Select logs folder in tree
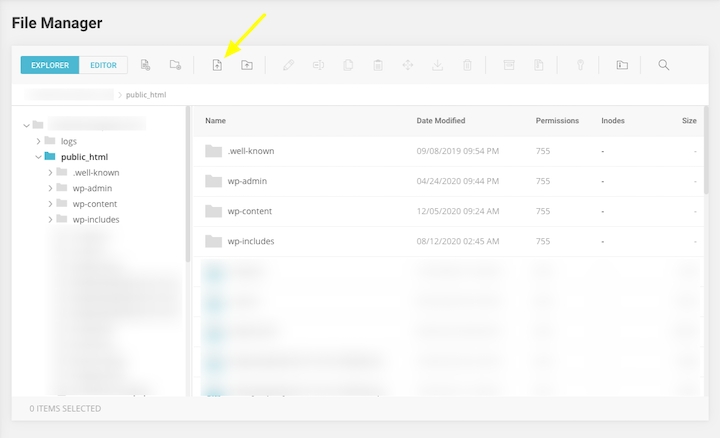The image size is (720, 438). pyautogui.click(x=68, y=141)
